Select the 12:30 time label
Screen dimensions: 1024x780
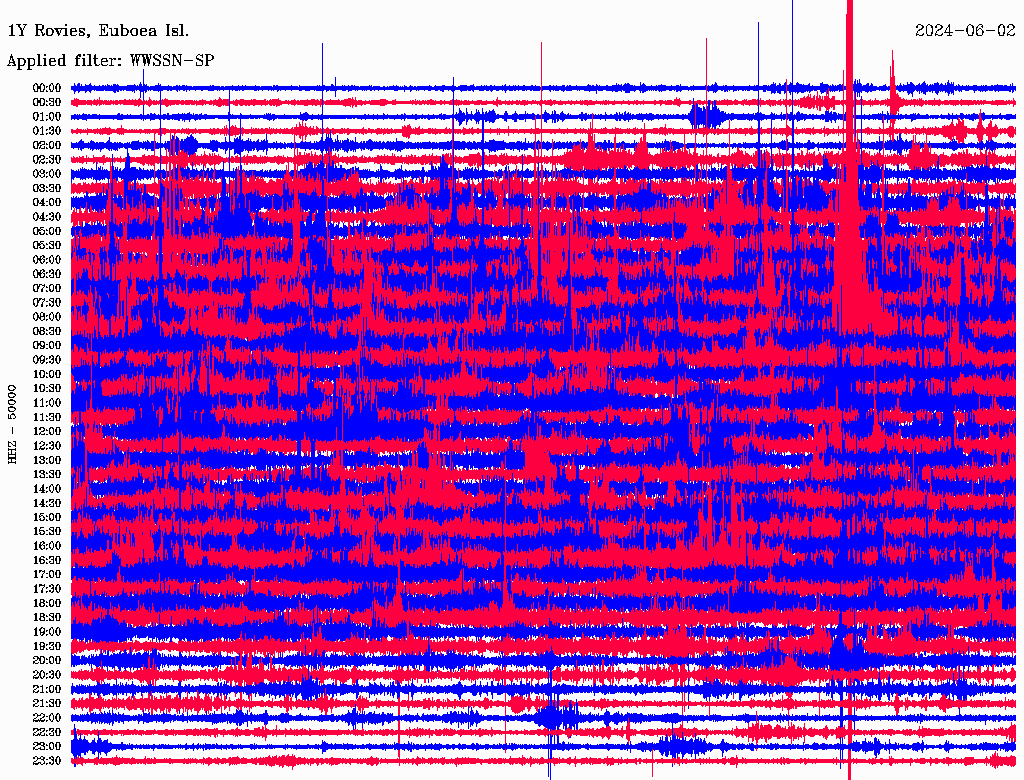(x=47, y=446)
